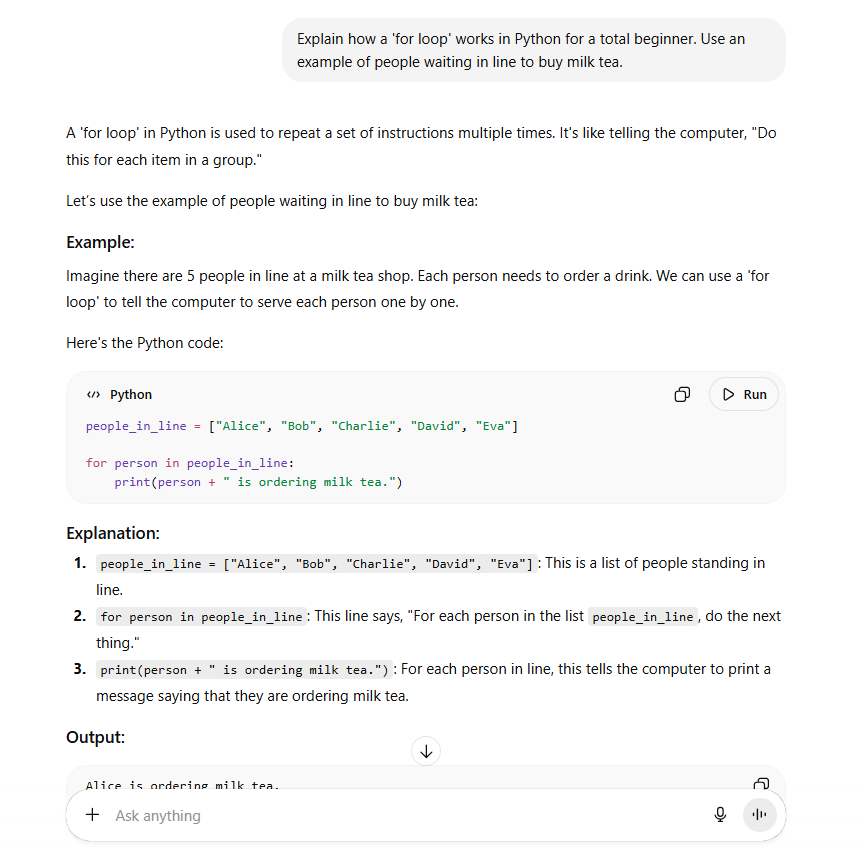Run the Python code

click(x=744, y=395)
